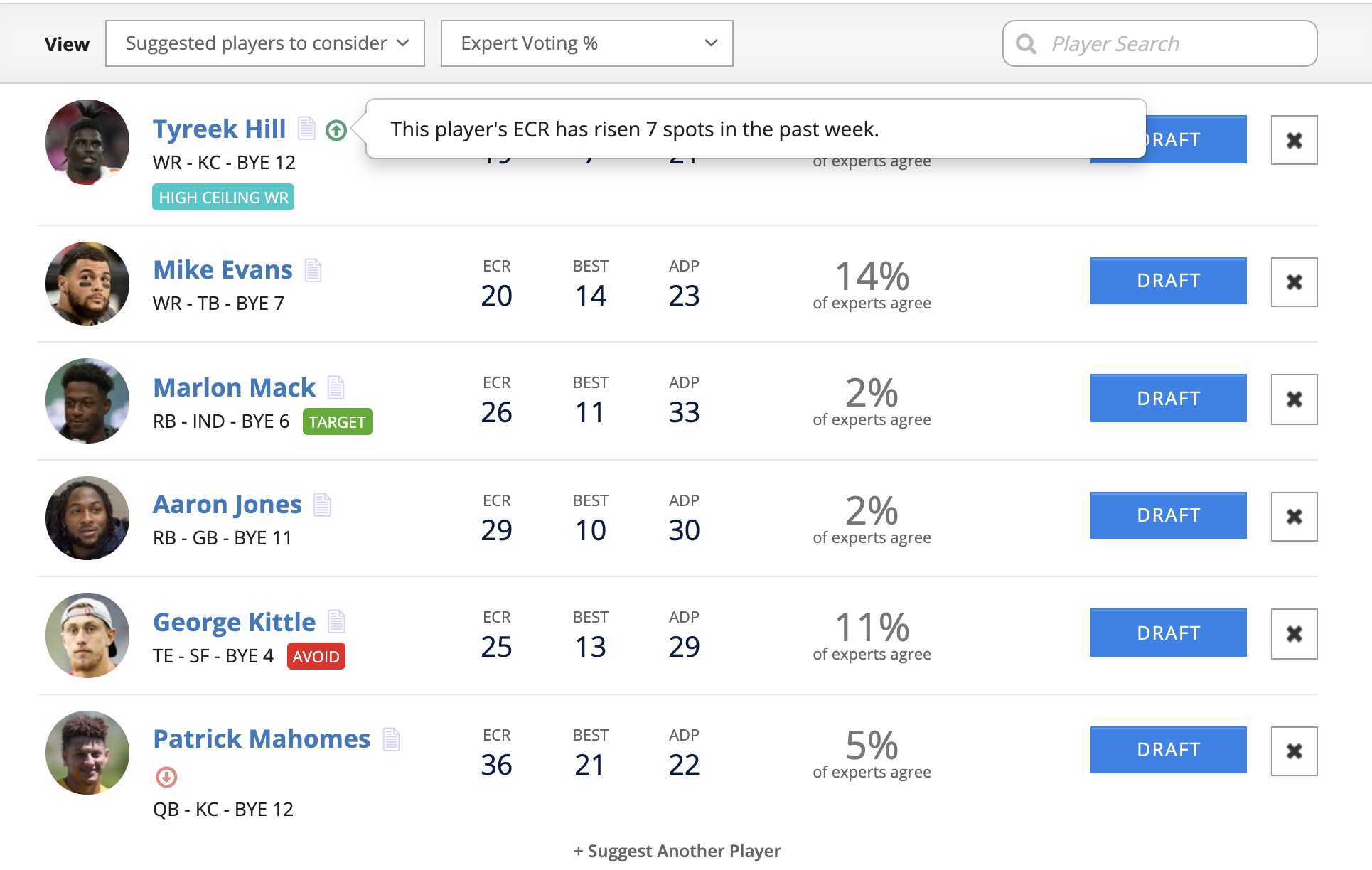Click the notes icon beside Marlon Mack
This screenshot has width=1372, height=870.
(336, 387)
